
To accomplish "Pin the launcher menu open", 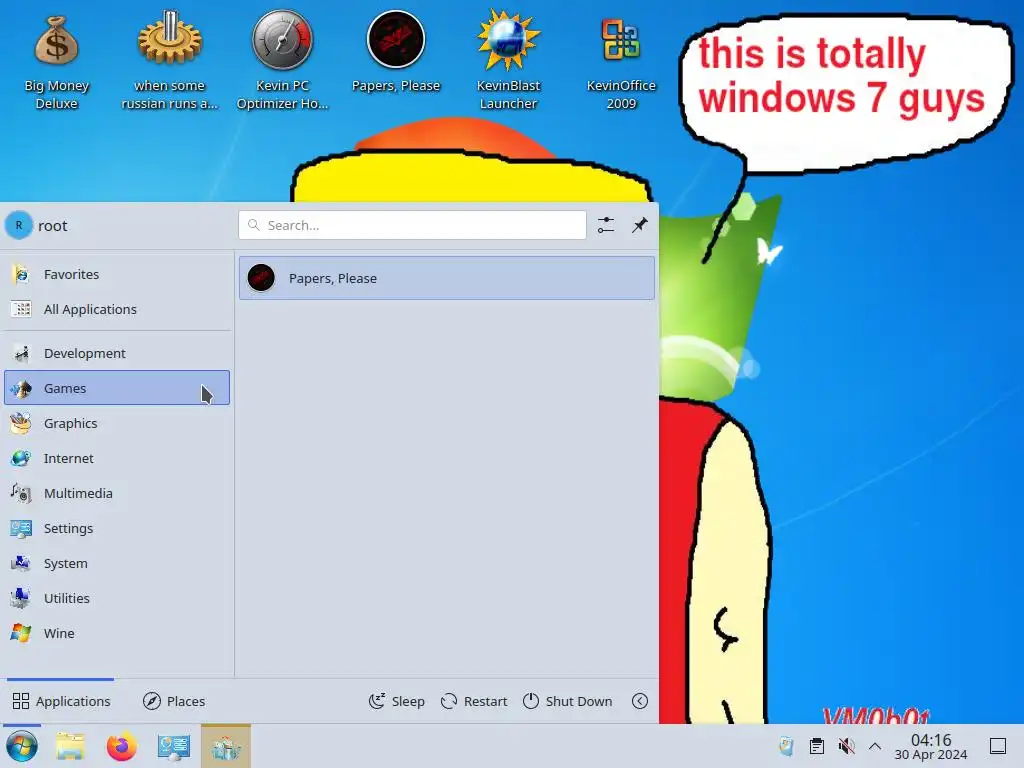I will (x=640, y=225).
